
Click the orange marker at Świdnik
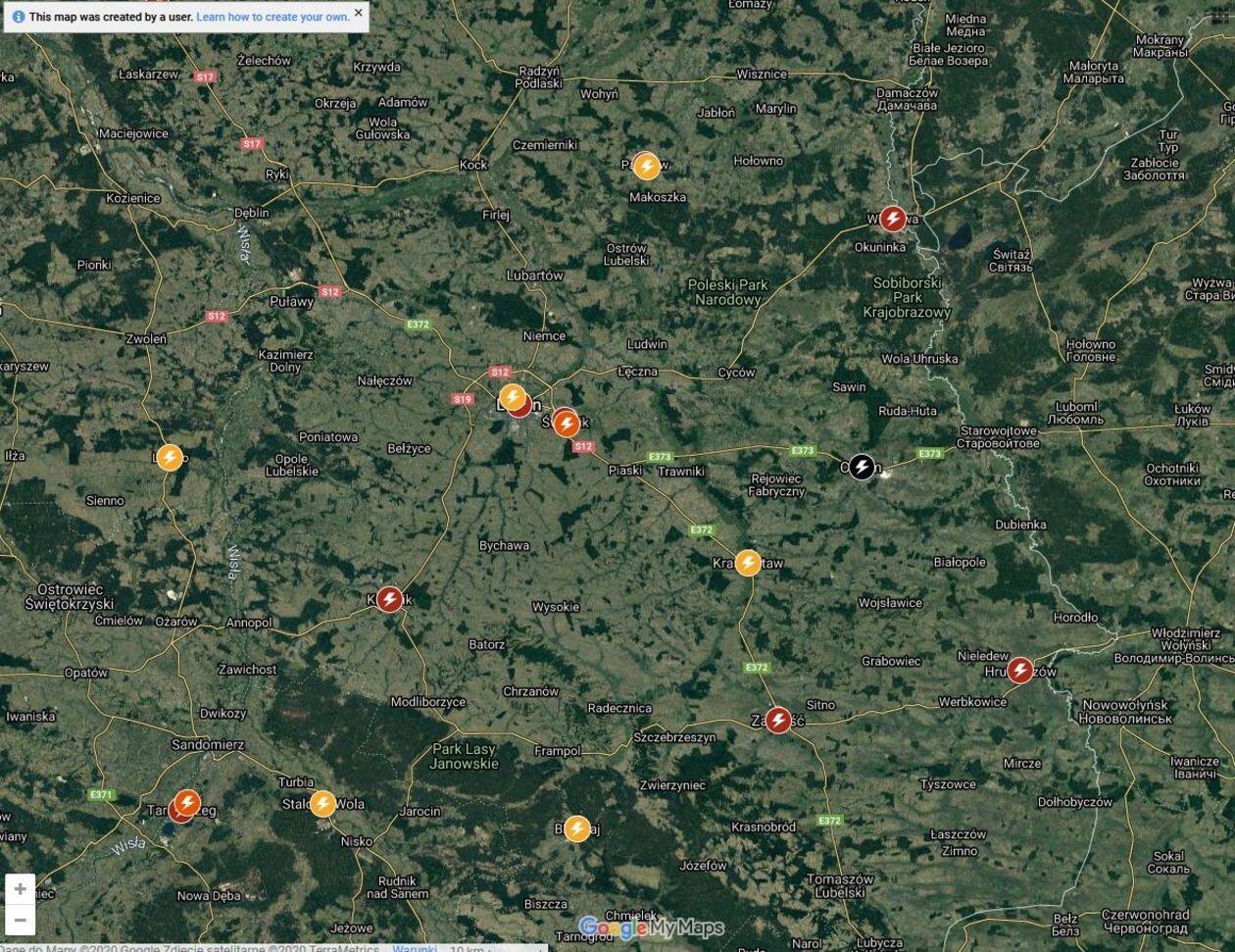coord(567,424)
